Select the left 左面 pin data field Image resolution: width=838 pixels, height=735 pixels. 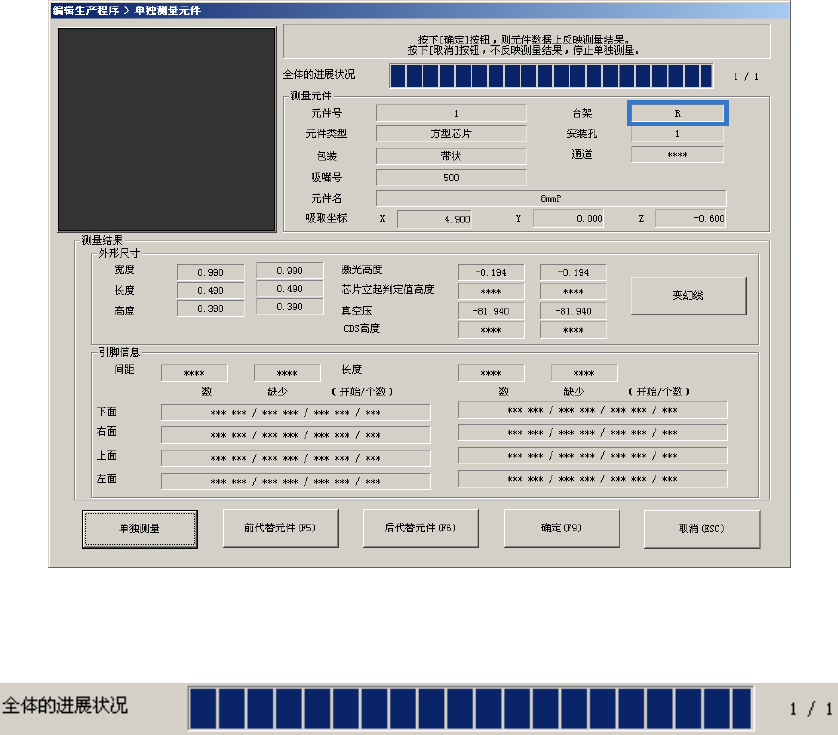click(x=296, y=481)
